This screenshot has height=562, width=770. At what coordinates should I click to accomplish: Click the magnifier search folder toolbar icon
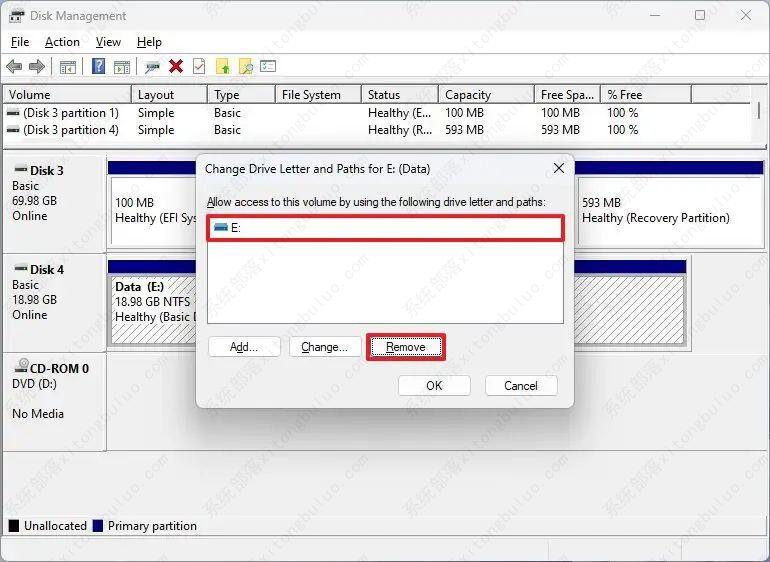(245, 67)
